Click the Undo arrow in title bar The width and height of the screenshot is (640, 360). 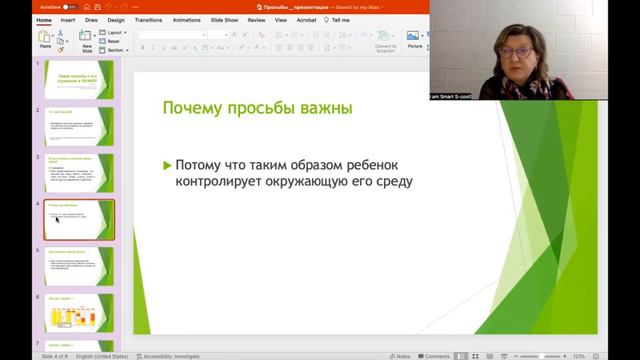(x=109, y=7)
